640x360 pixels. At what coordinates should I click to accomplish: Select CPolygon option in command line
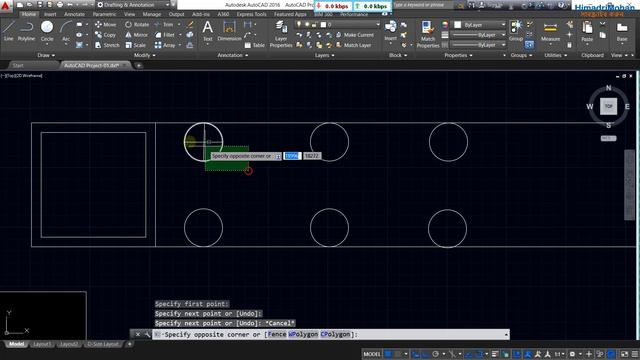coord(335,334)
